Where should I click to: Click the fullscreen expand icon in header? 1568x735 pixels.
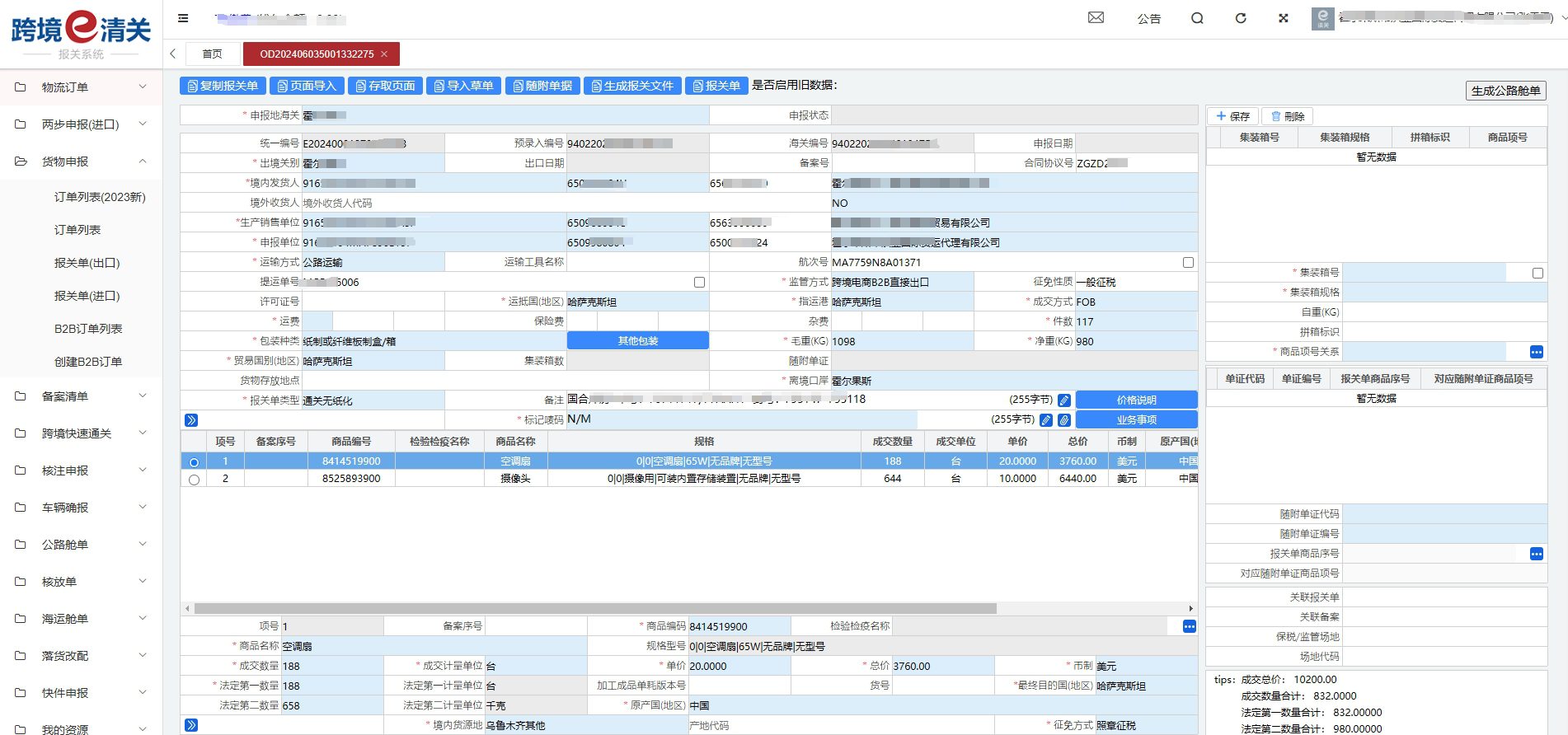tap(1283, 18)
